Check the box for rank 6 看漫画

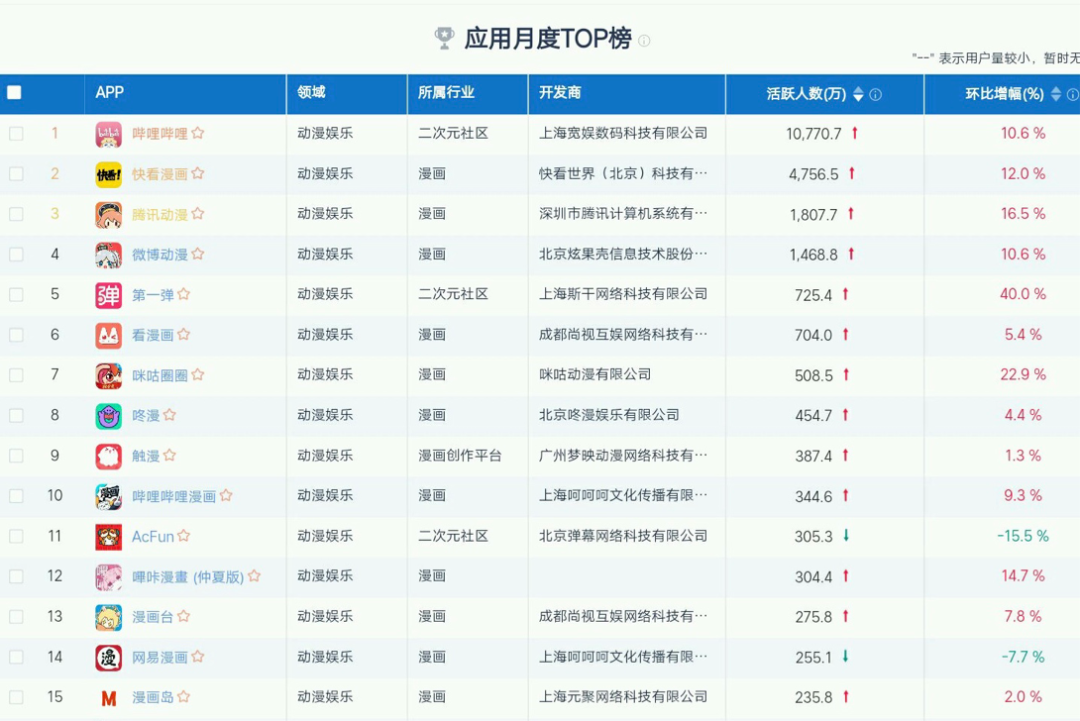[x=16, y=335]
